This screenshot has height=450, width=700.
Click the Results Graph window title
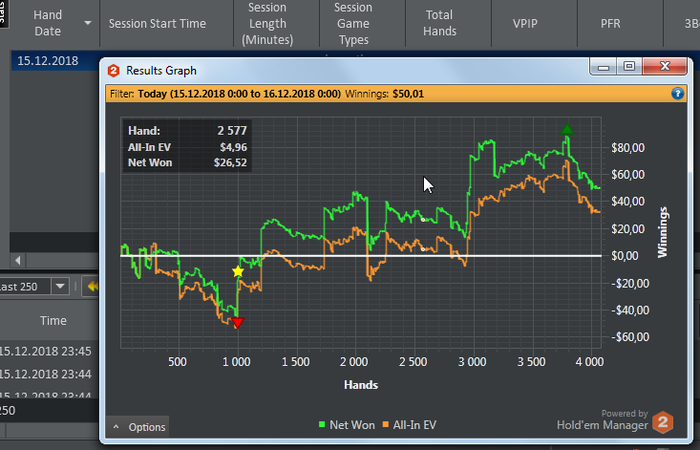tap(161, 71)
